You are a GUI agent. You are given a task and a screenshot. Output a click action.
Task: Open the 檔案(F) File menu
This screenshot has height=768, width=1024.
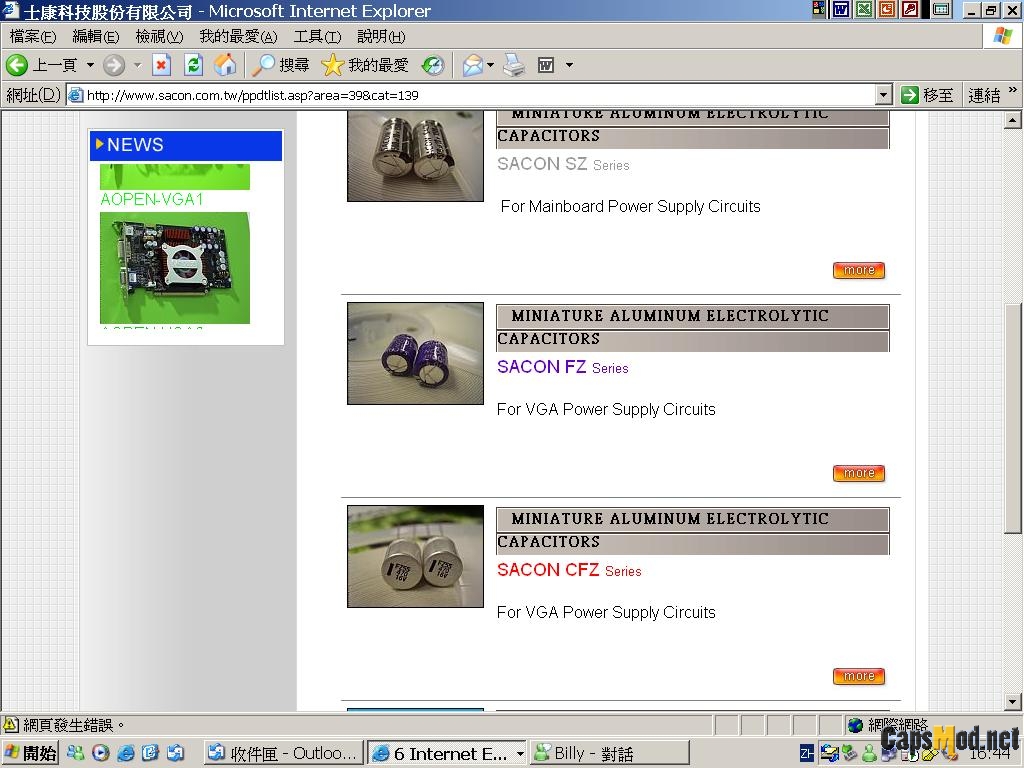pos(33,36)
